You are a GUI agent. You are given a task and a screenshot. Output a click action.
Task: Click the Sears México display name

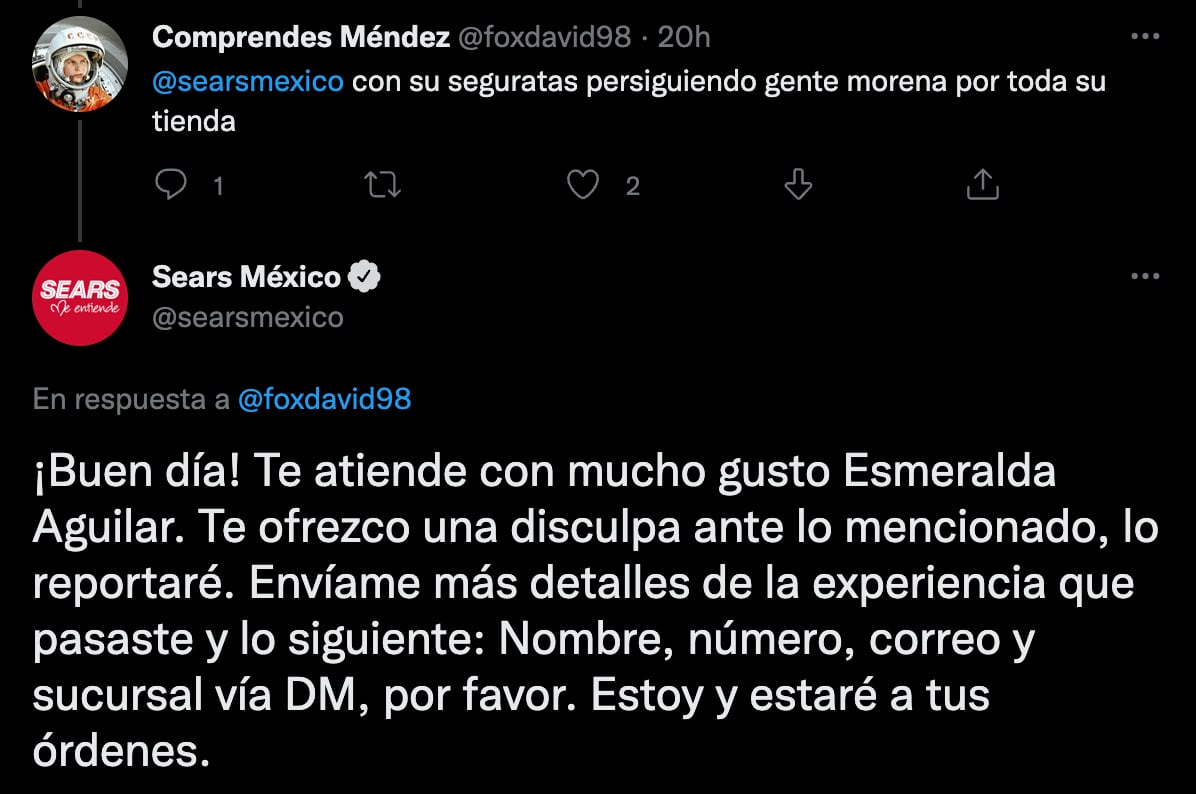pyautogui.click(x=247, y=277)
